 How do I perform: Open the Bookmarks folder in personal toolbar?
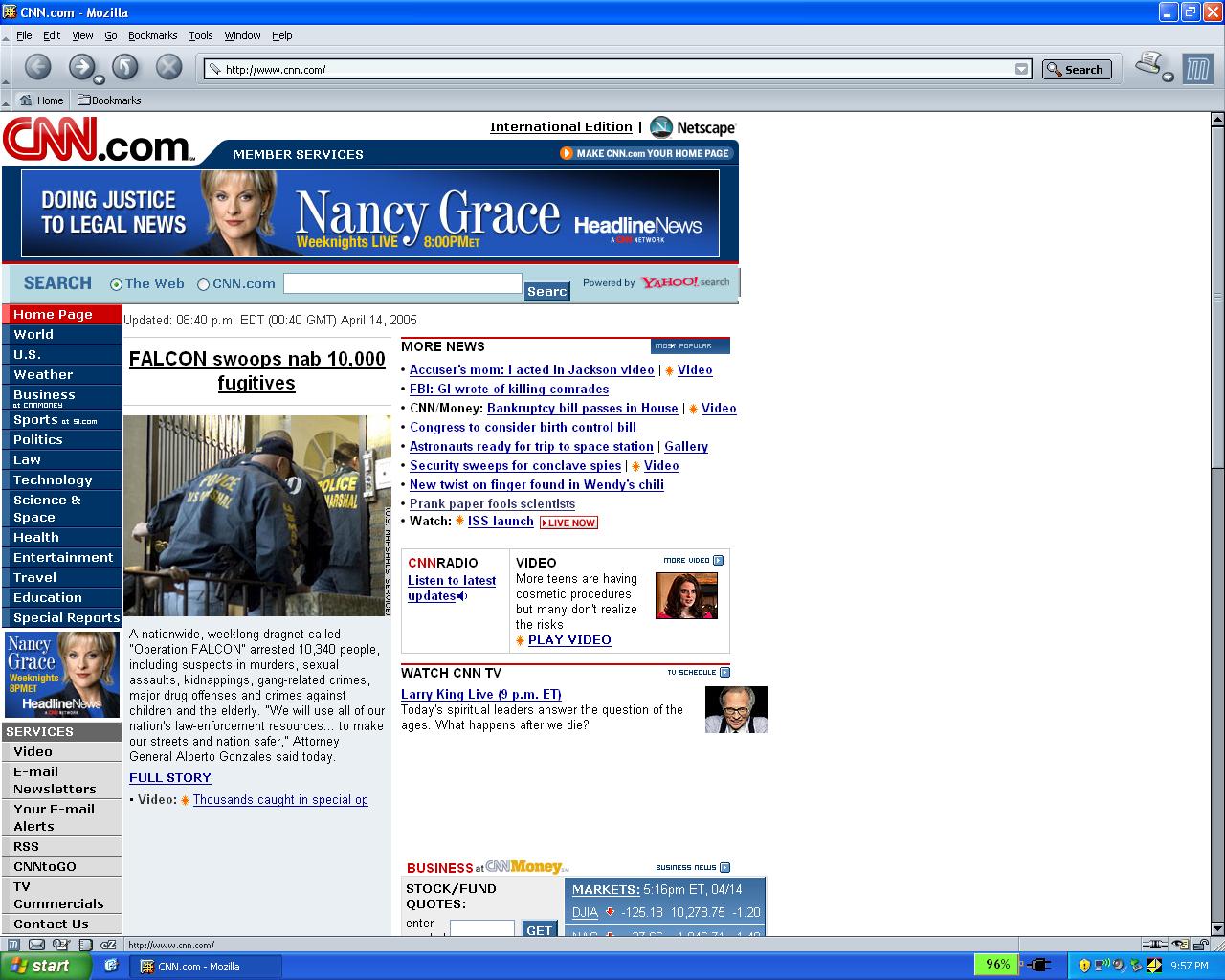point(109,100)
